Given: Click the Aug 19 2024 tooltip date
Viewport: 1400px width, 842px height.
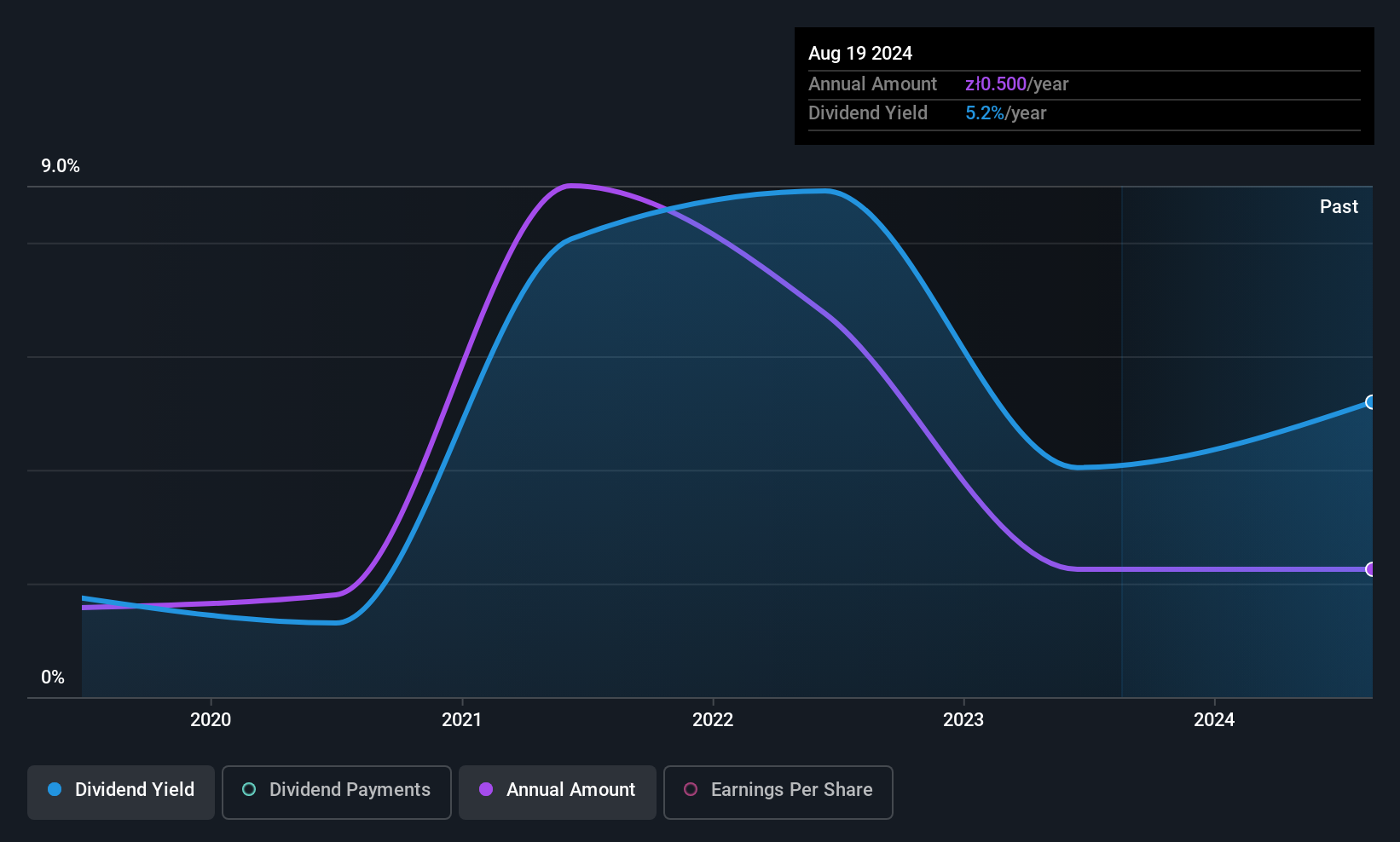Looking at the screenshot, I should click(x=860, y=54).
